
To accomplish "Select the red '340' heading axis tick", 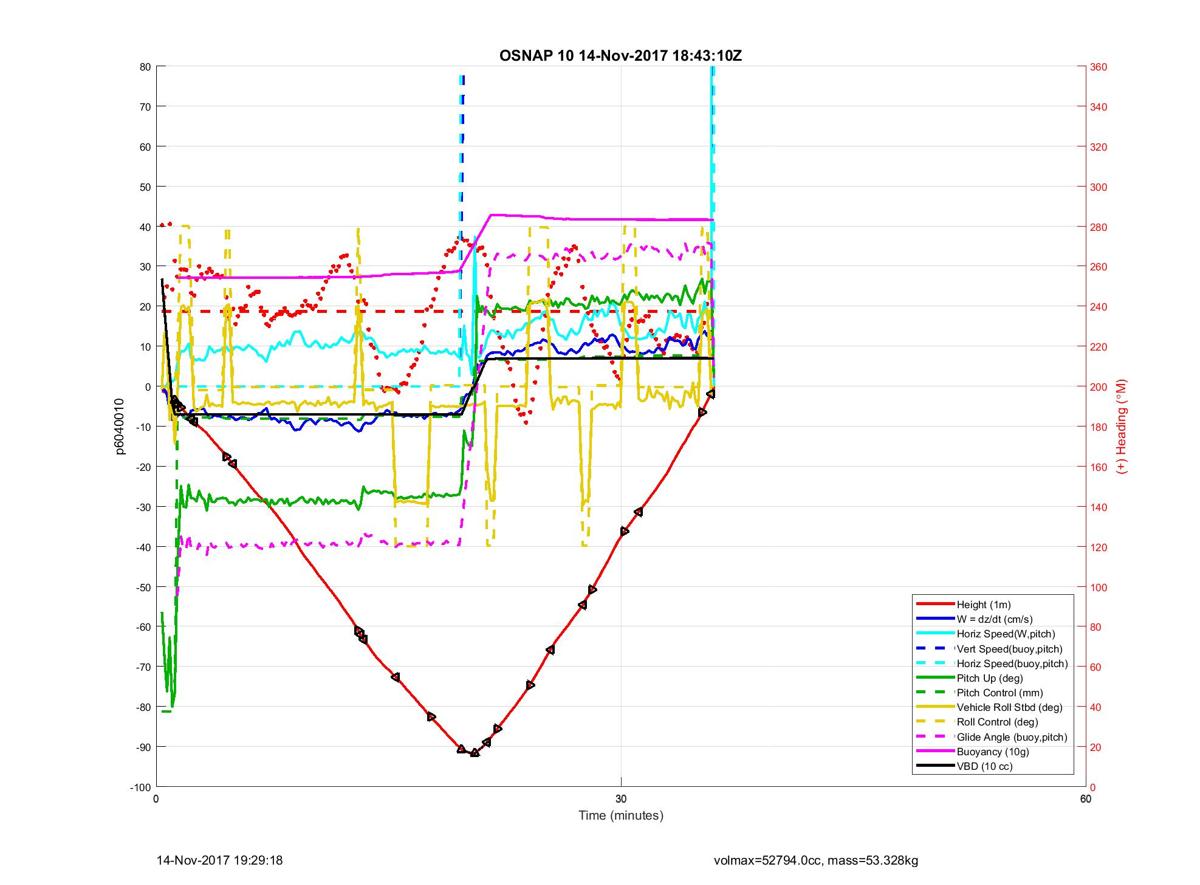I will click(1100, 107).
